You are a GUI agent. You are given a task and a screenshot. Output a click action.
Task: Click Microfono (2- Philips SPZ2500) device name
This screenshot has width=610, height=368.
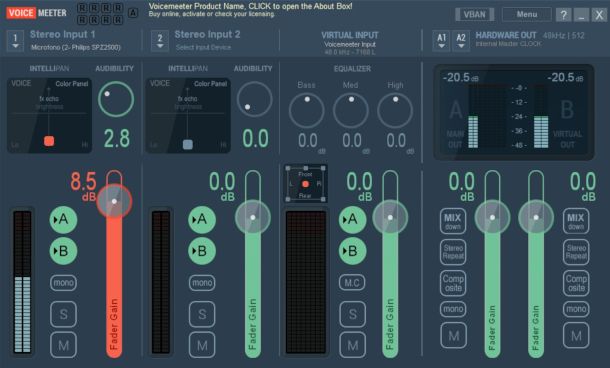click(76, 47)
